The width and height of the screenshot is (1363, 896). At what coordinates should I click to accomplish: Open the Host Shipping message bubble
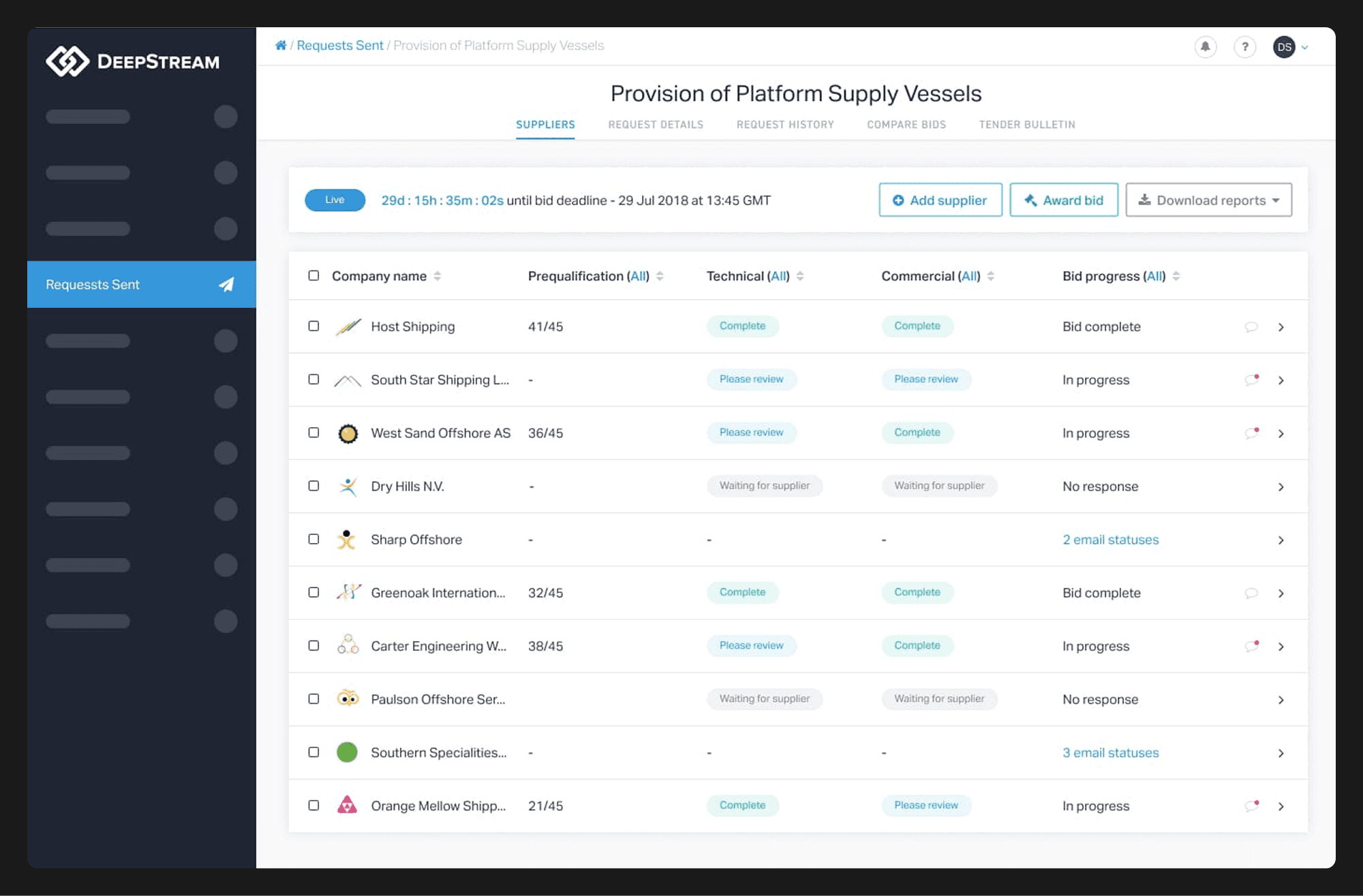point(1251,327)
